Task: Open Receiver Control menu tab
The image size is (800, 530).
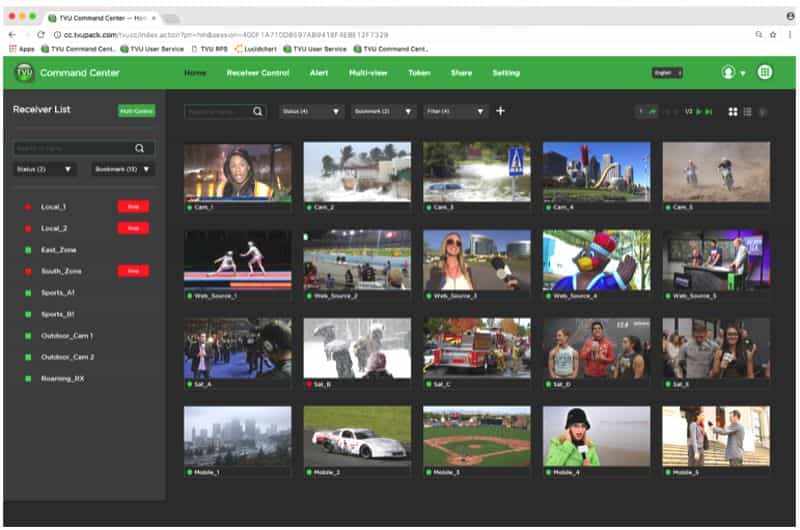Action: 258,73
